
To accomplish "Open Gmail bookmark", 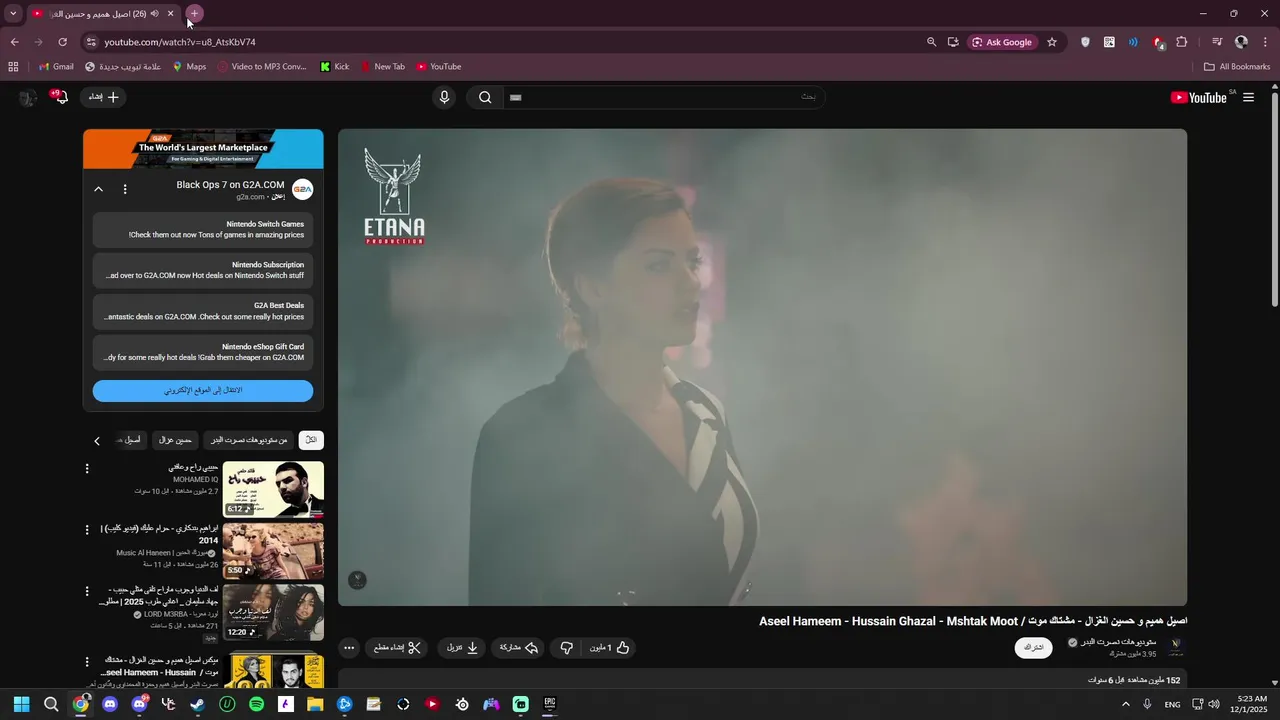I will (x=56, y=67).
